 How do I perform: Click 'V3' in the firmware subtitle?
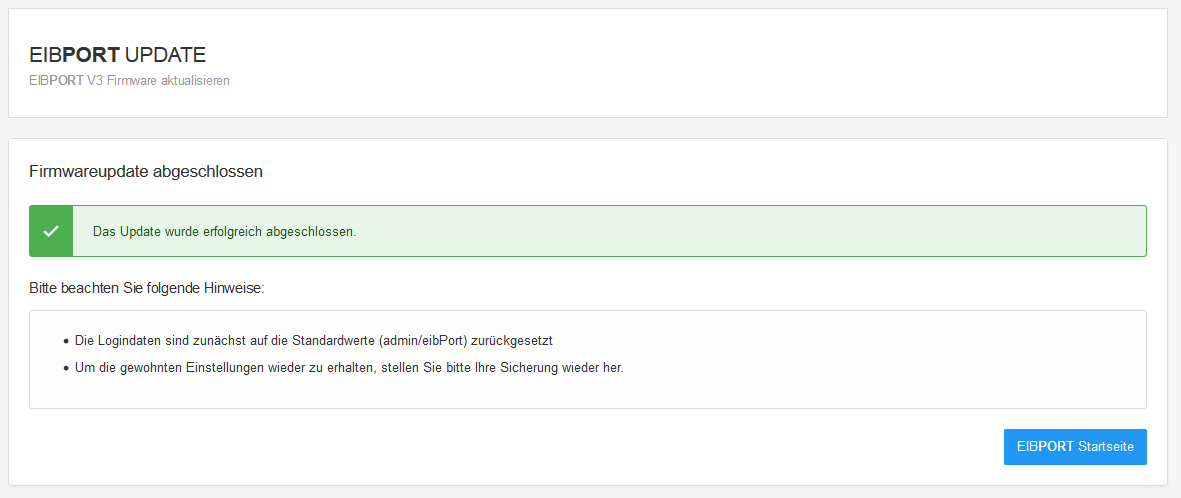[95, 80]
